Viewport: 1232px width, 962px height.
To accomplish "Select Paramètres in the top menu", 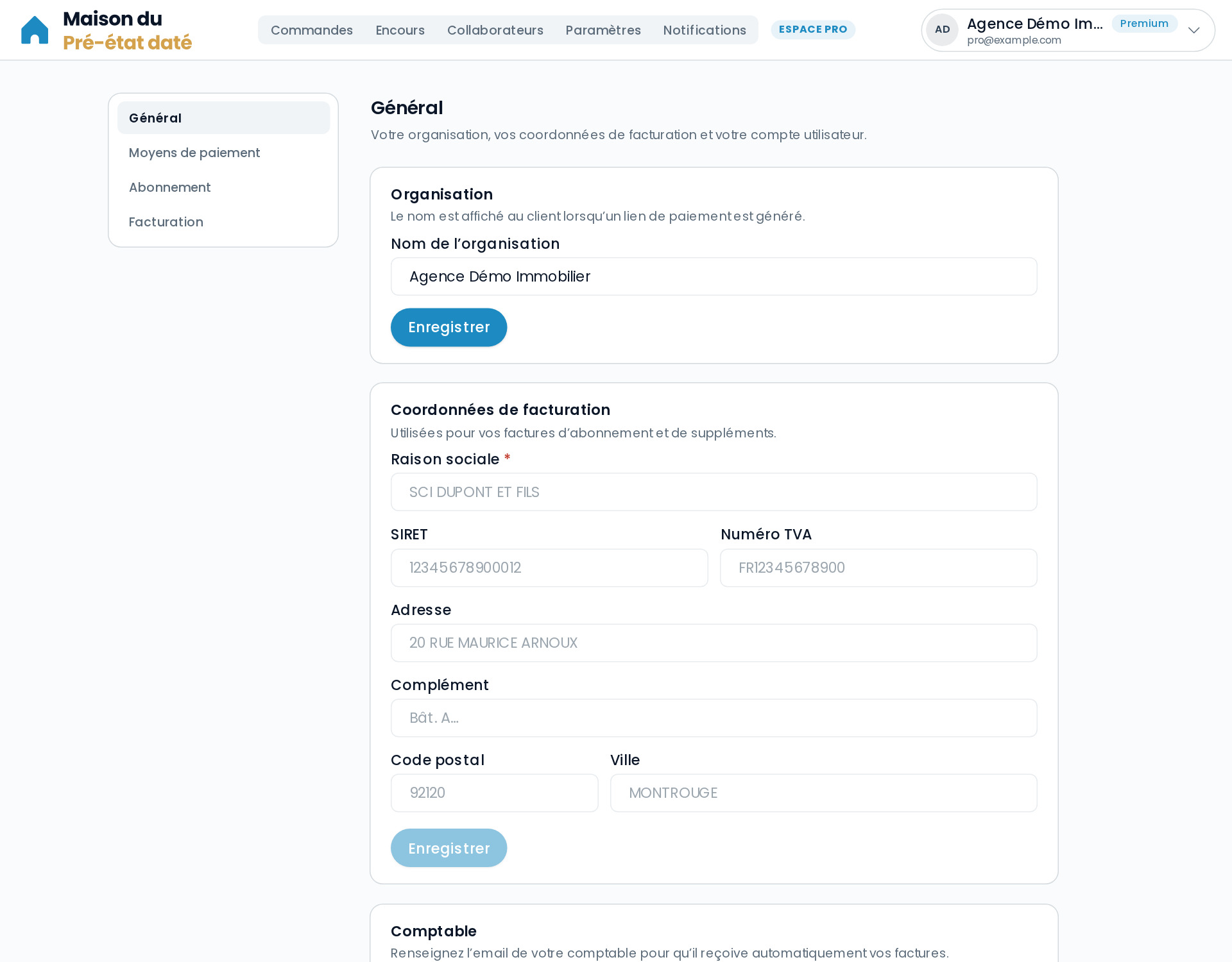I will (603, 30).
